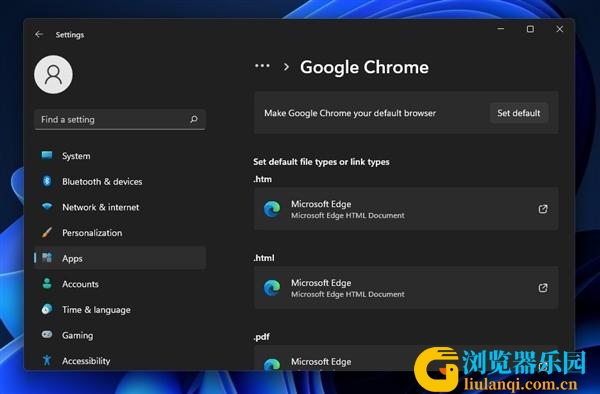Click Edge icon under .htm
The height and width of the screenshot is (394, 600).
point(272,209)
